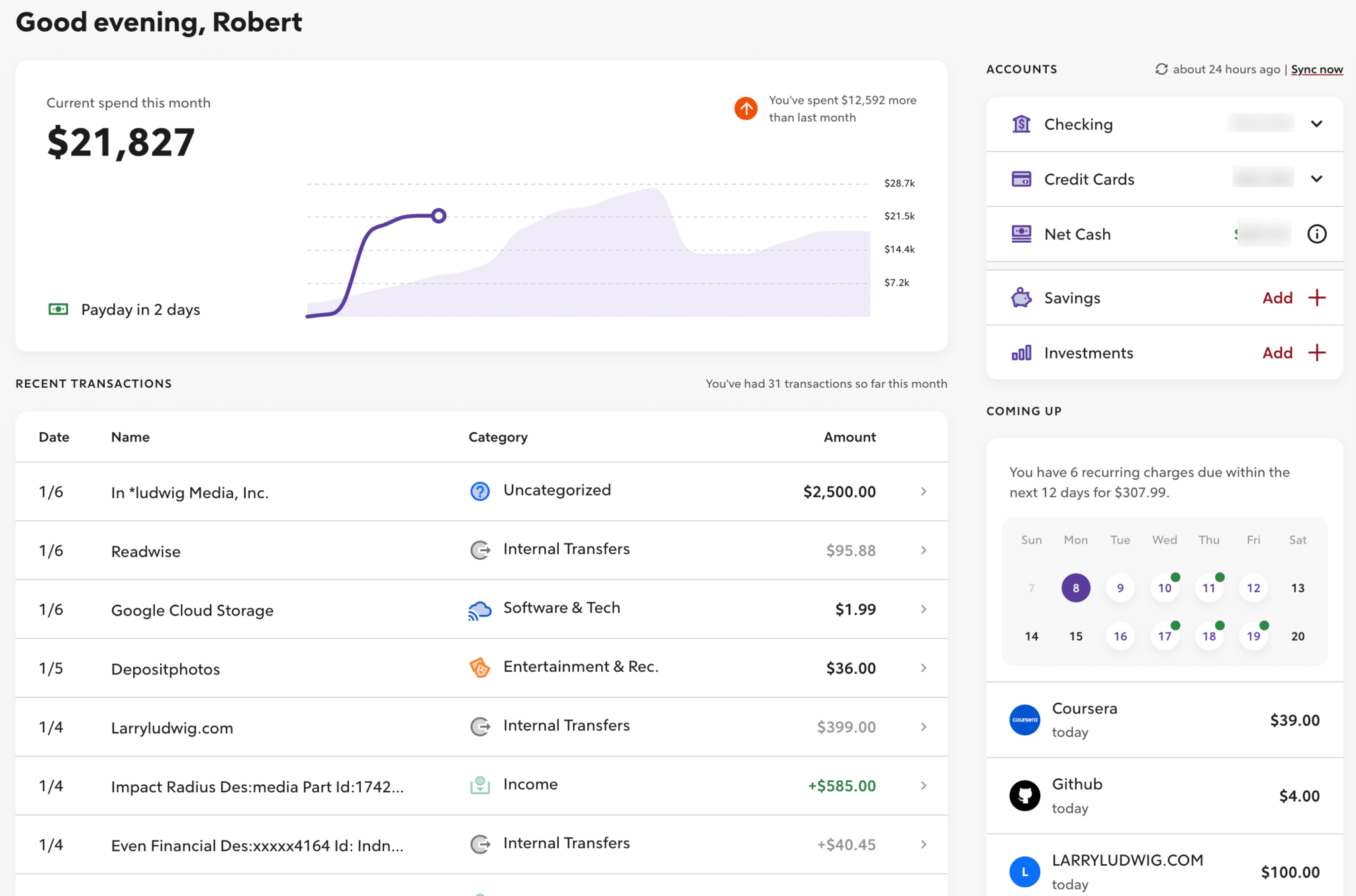Expand the Credit Cards dropdown
The image size is (1356, 896).
click(x=1317, y=179)
